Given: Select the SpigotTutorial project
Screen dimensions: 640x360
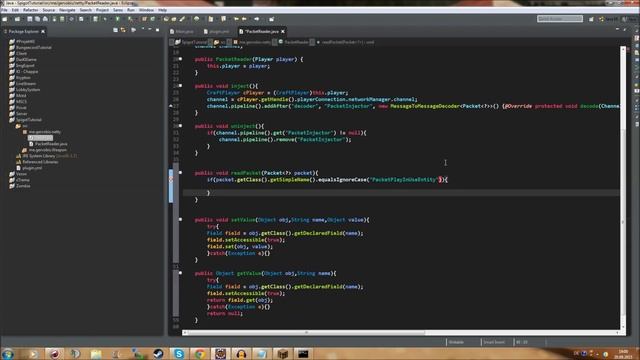Looking at the screenshot, I should pos(29,120).
